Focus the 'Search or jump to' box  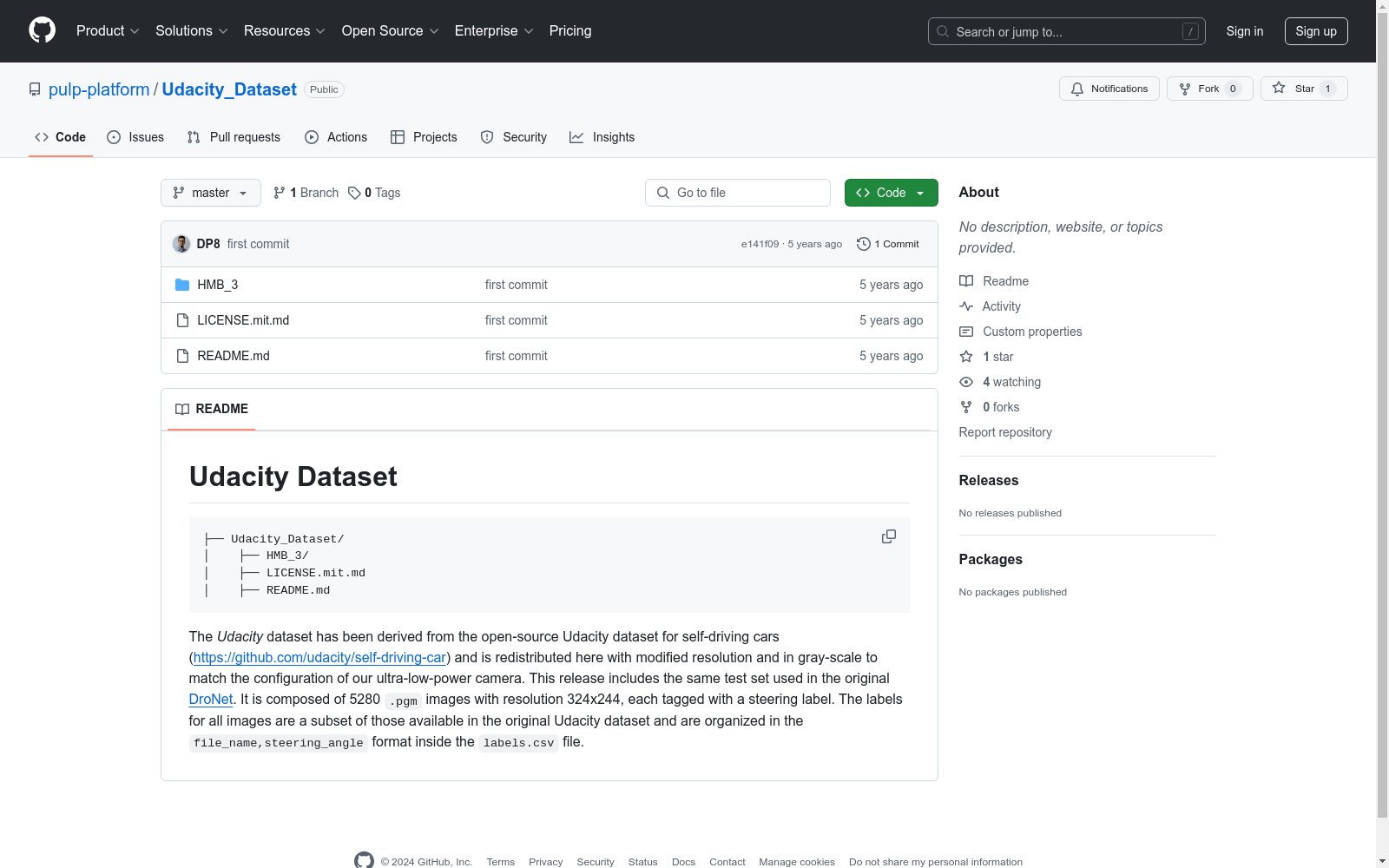click(1067, 31)
